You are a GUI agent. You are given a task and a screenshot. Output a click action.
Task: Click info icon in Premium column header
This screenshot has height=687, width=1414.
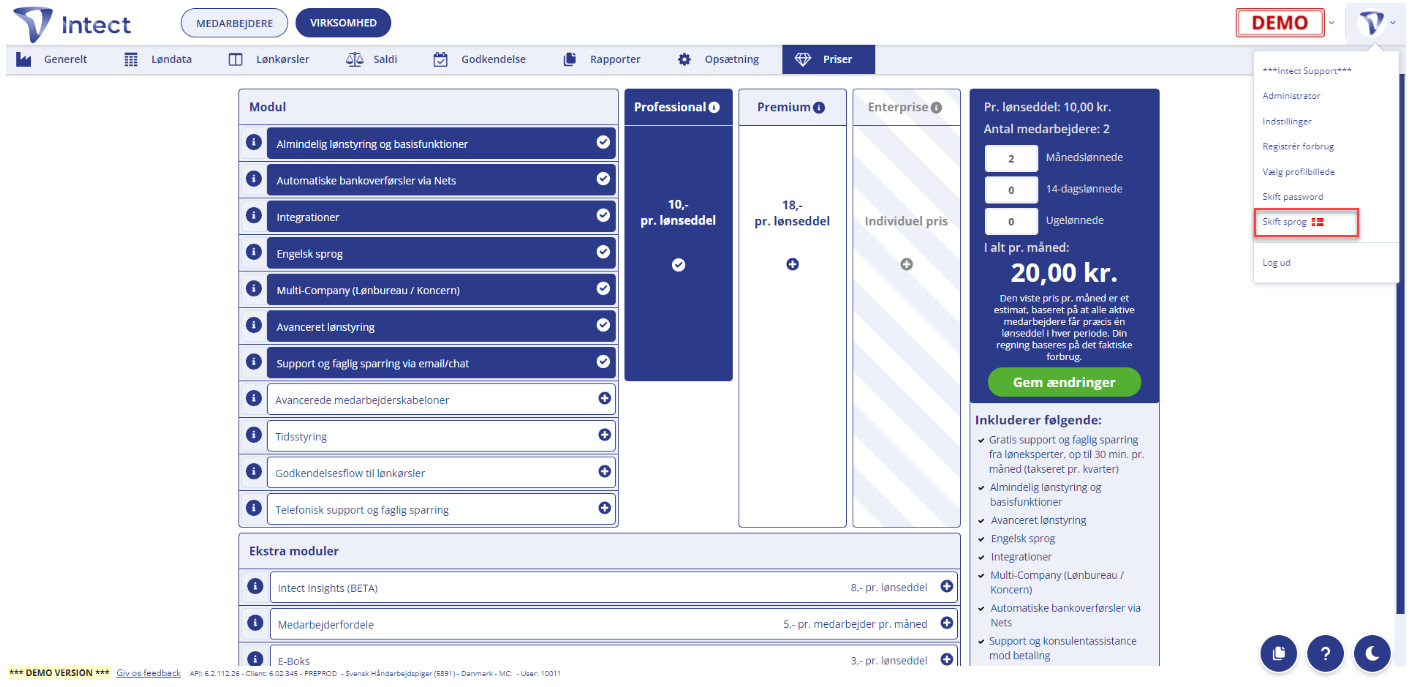coord(819,107)
